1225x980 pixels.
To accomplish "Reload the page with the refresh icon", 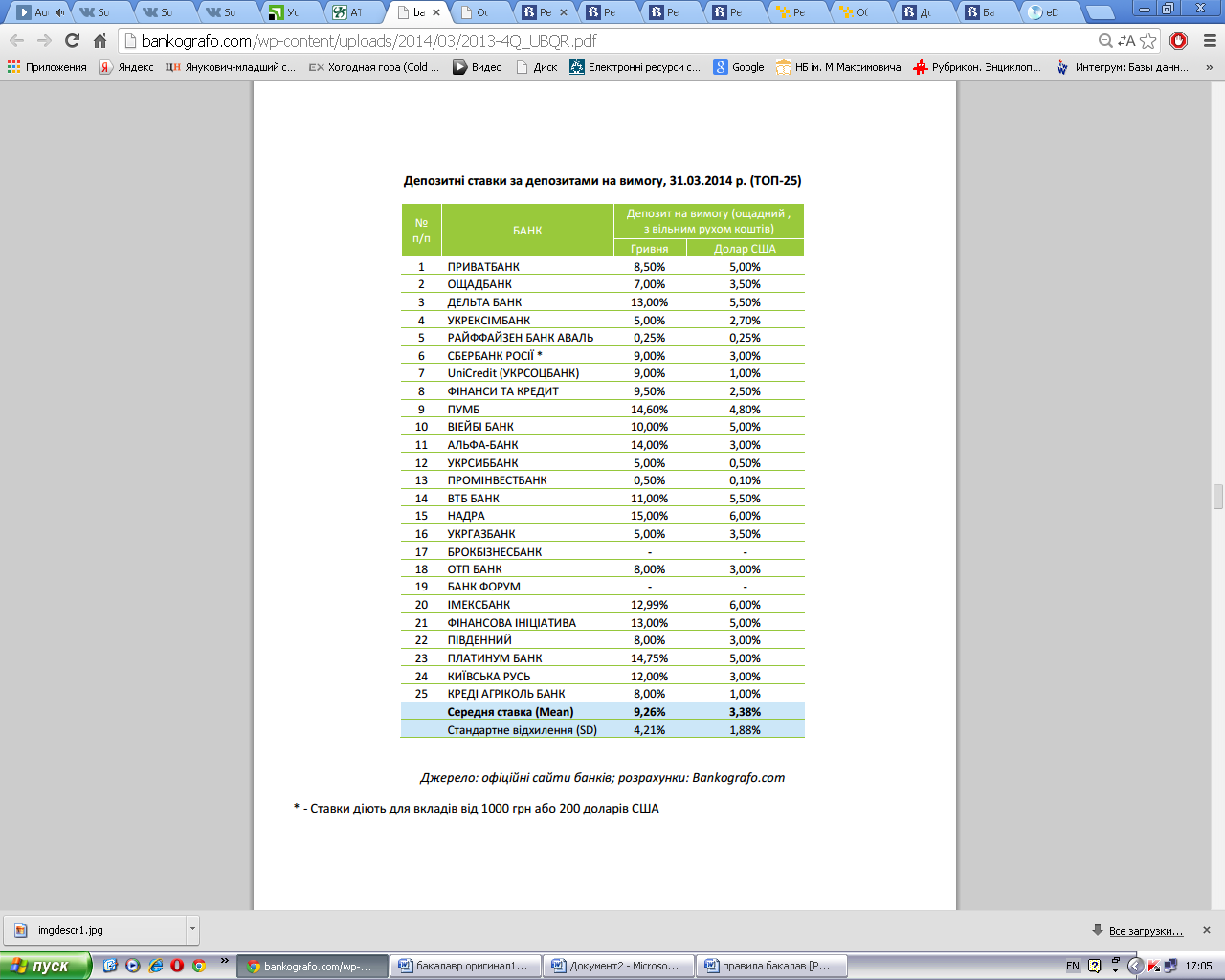I will (72, 41).
